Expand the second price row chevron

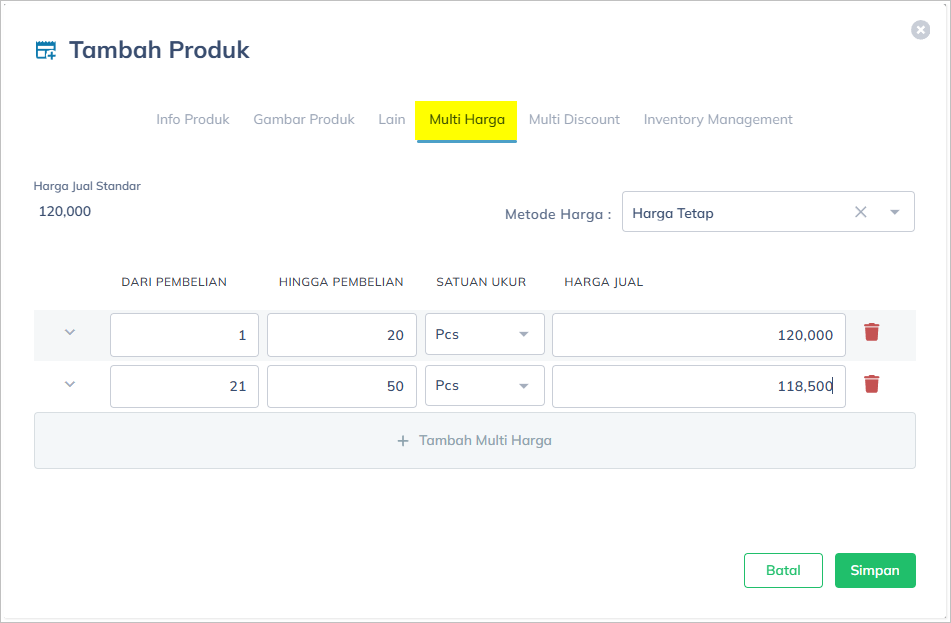[x=70, y=384]
